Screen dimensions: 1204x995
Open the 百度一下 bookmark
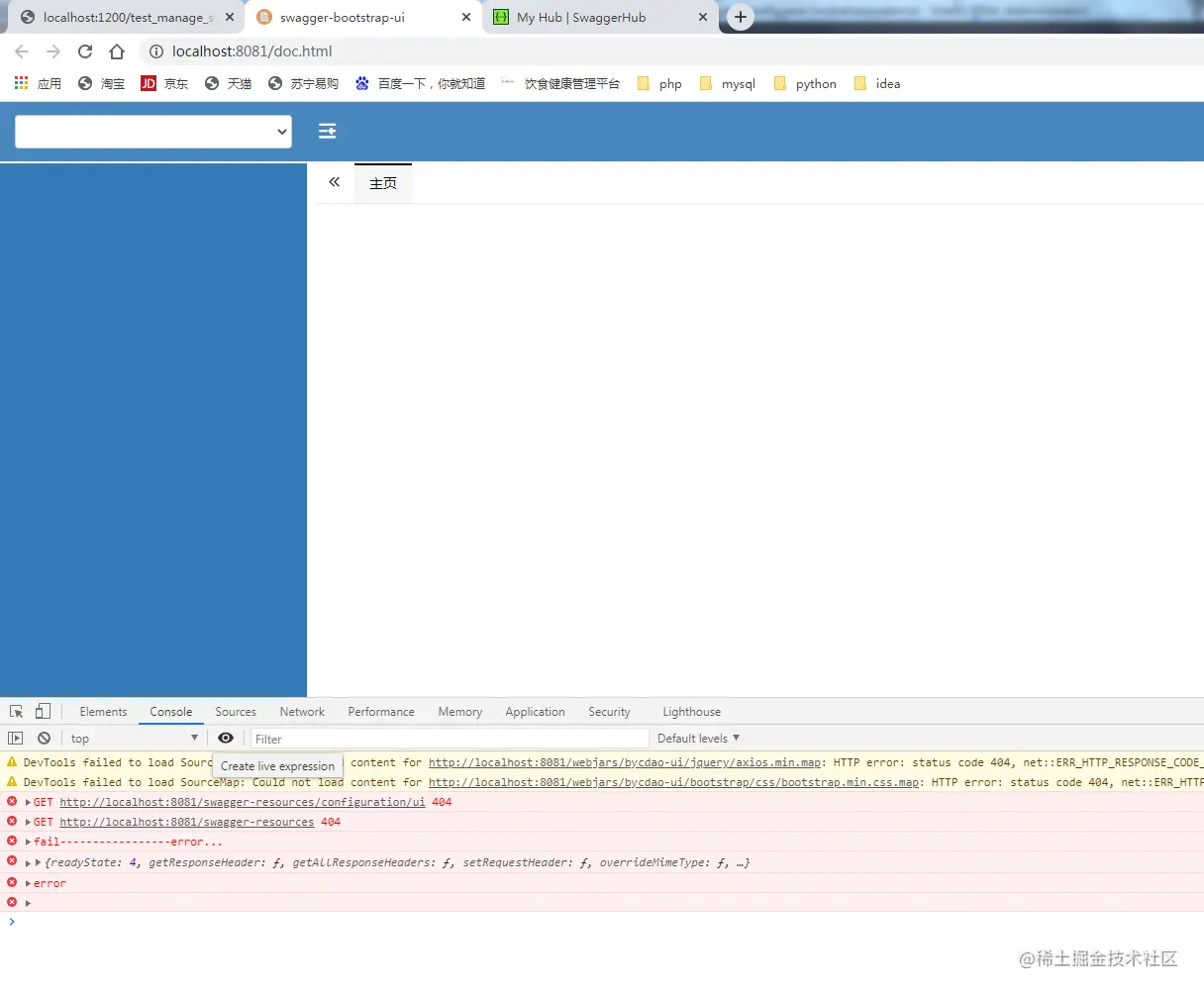(x=420, y=83)
